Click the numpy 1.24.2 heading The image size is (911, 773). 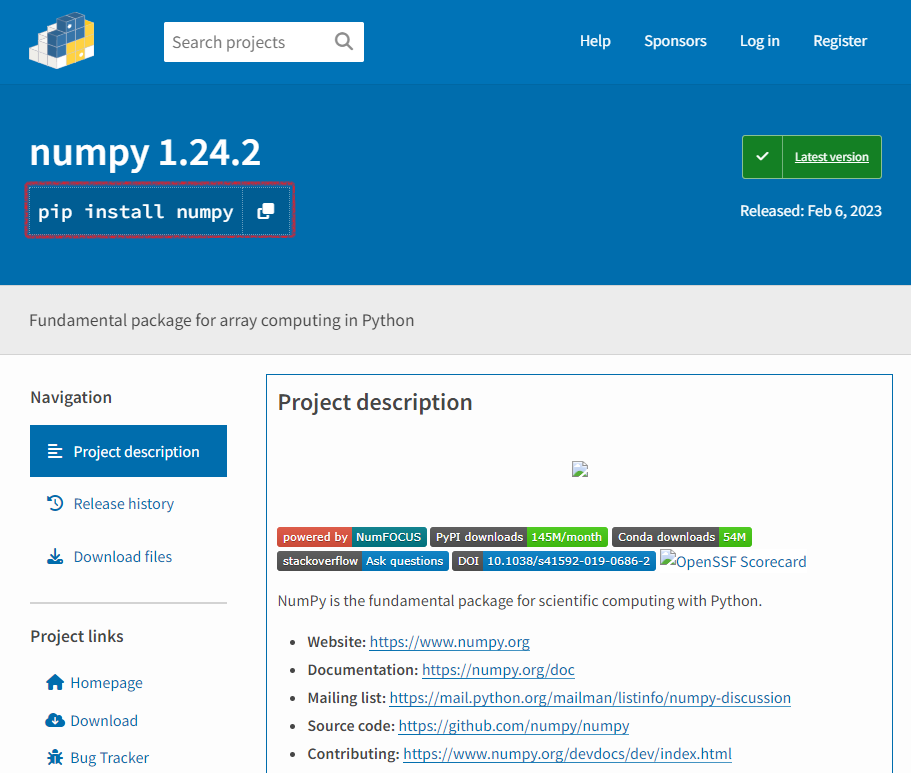point(145,153)
